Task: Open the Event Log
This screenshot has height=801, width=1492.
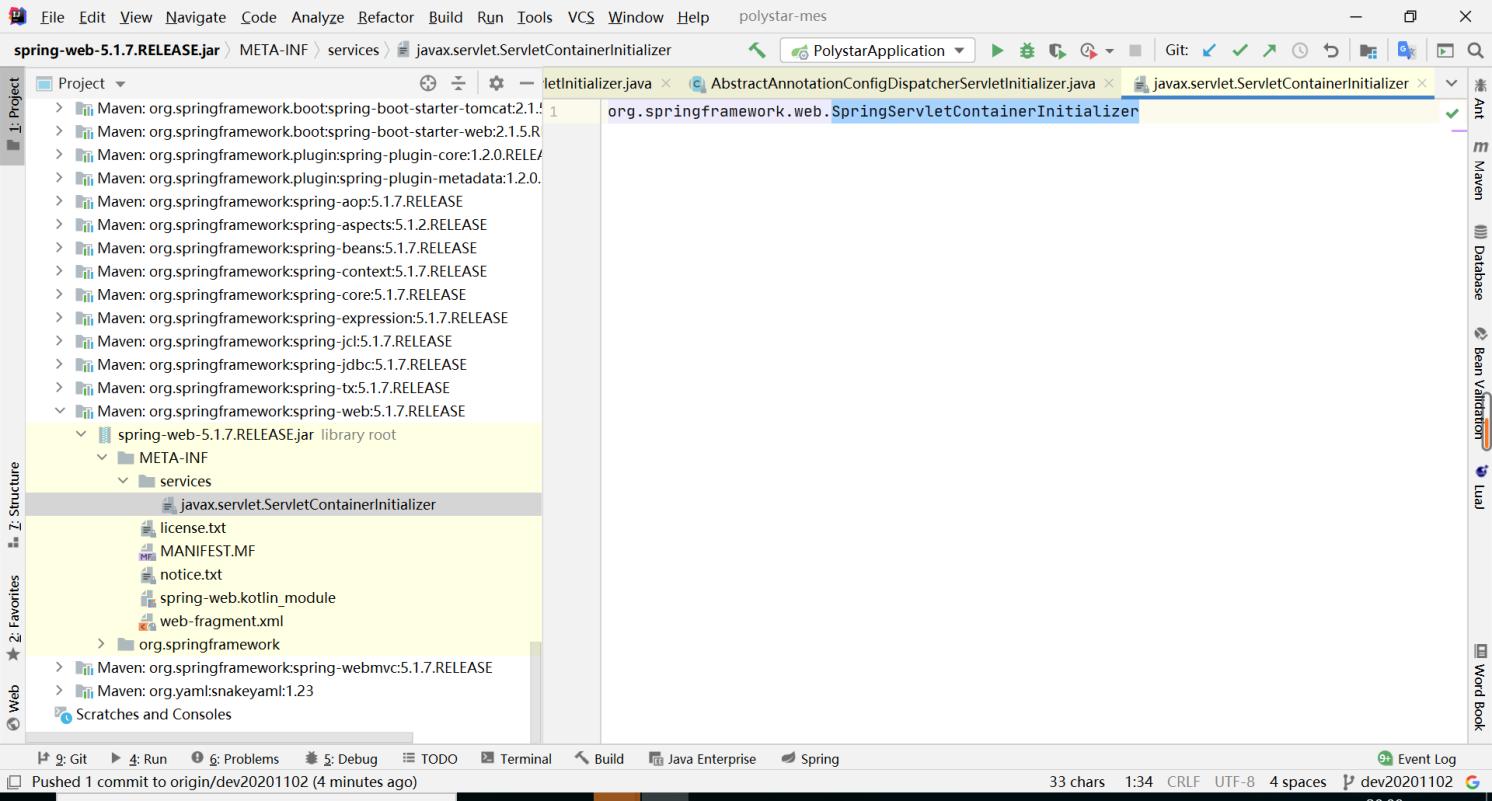Action: [1417, 759]
